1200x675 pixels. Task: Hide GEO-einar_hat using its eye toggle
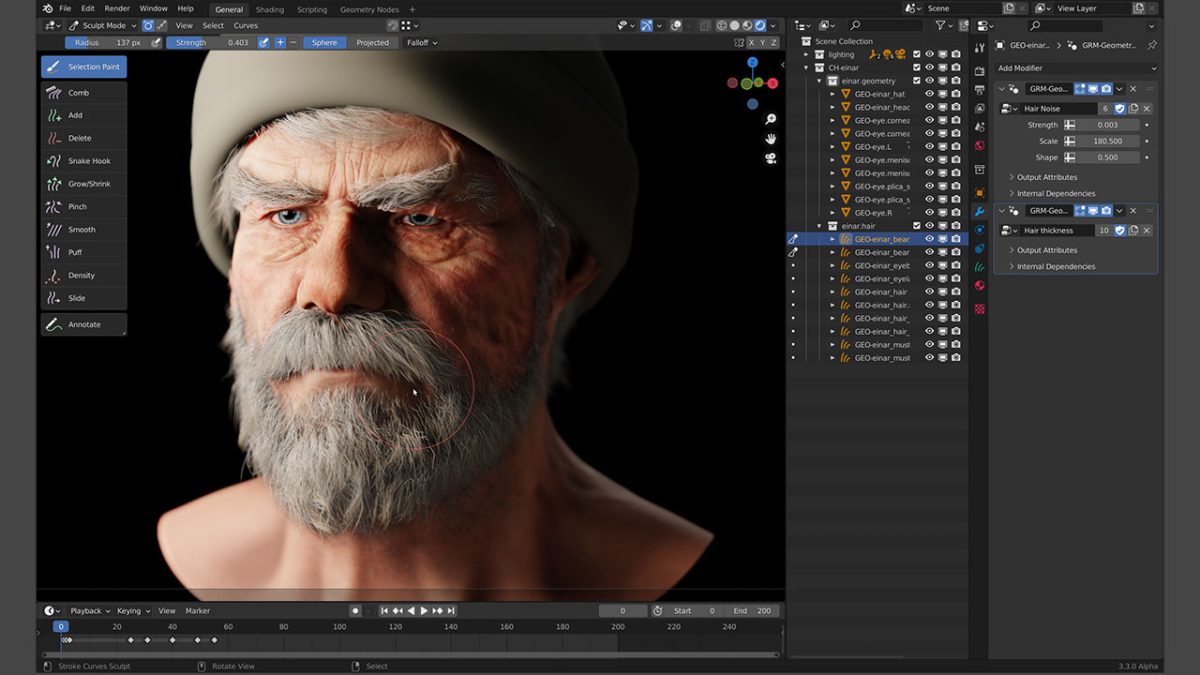click(x=930, y=94)
